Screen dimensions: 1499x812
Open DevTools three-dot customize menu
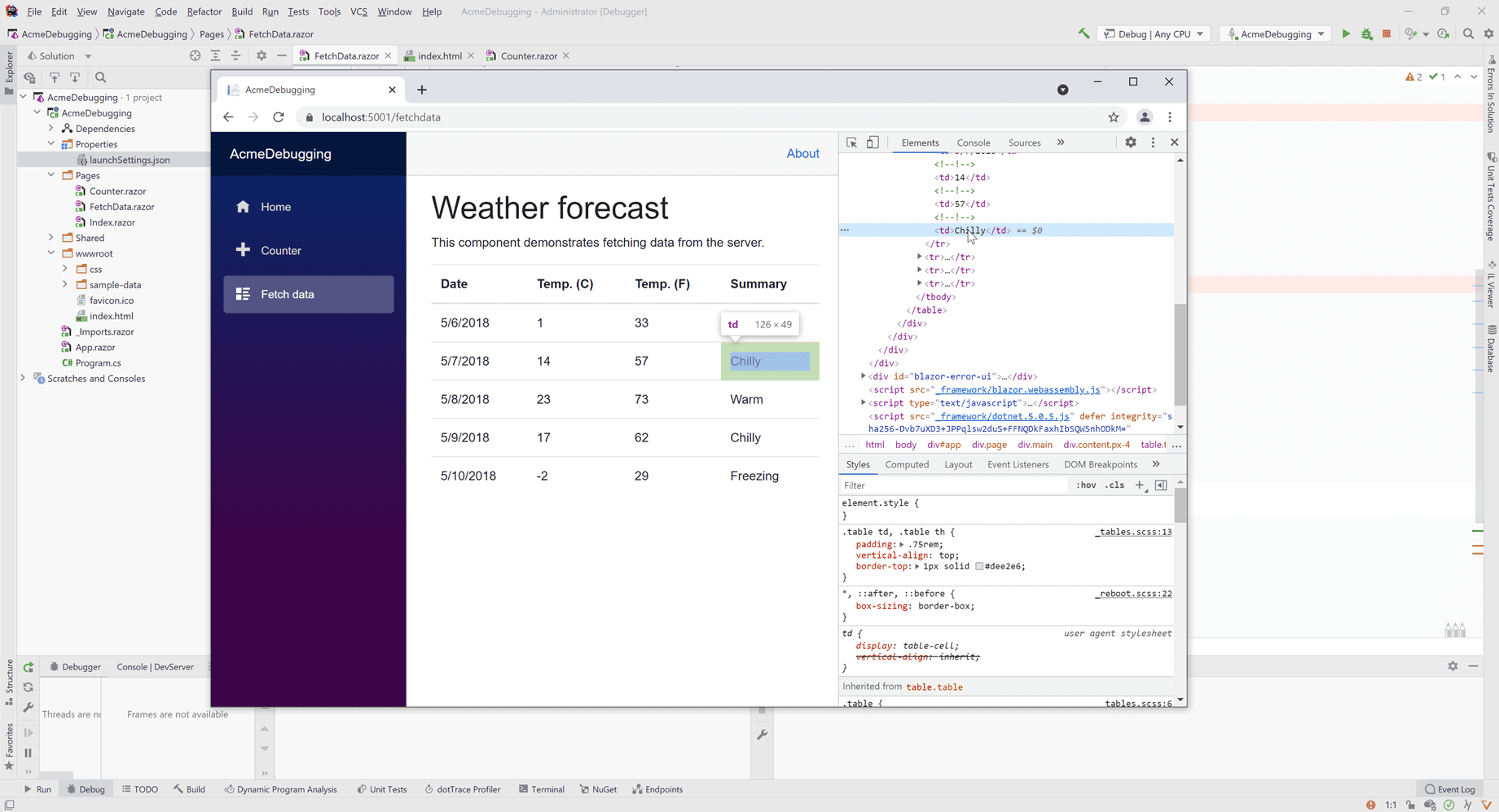pyautogui.click(x=1153, y=143)
